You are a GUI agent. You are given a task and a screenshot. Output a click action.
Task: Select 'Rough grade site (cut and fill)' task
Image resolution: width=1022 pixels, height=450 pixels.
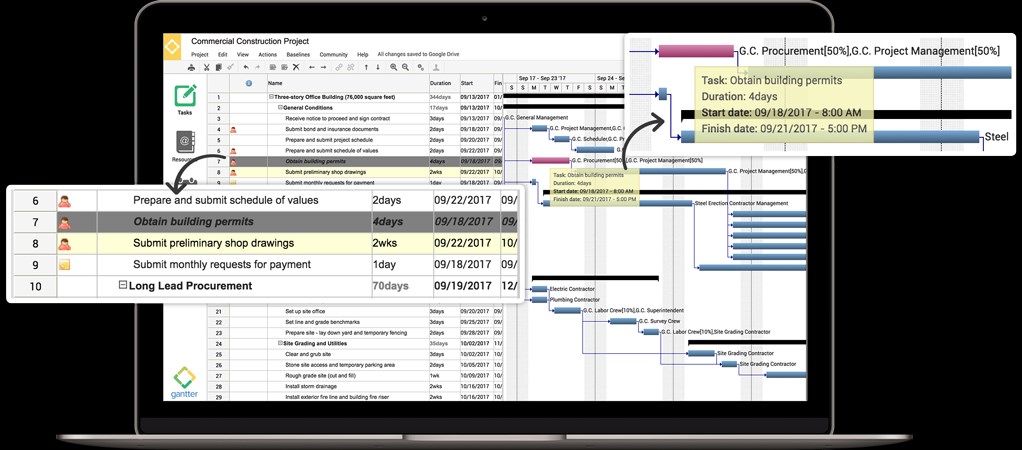(x=321, y=376)
